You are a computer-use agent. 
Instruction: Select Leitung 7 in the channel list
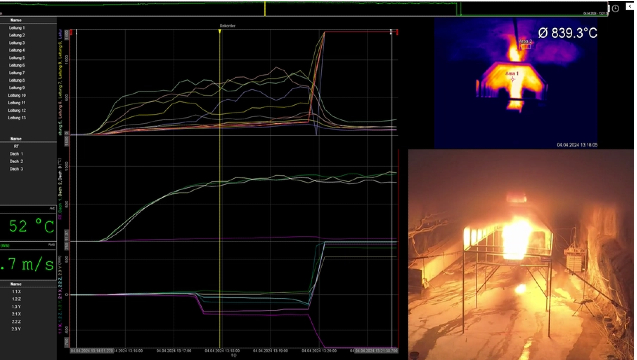click(x=17, y=73)
